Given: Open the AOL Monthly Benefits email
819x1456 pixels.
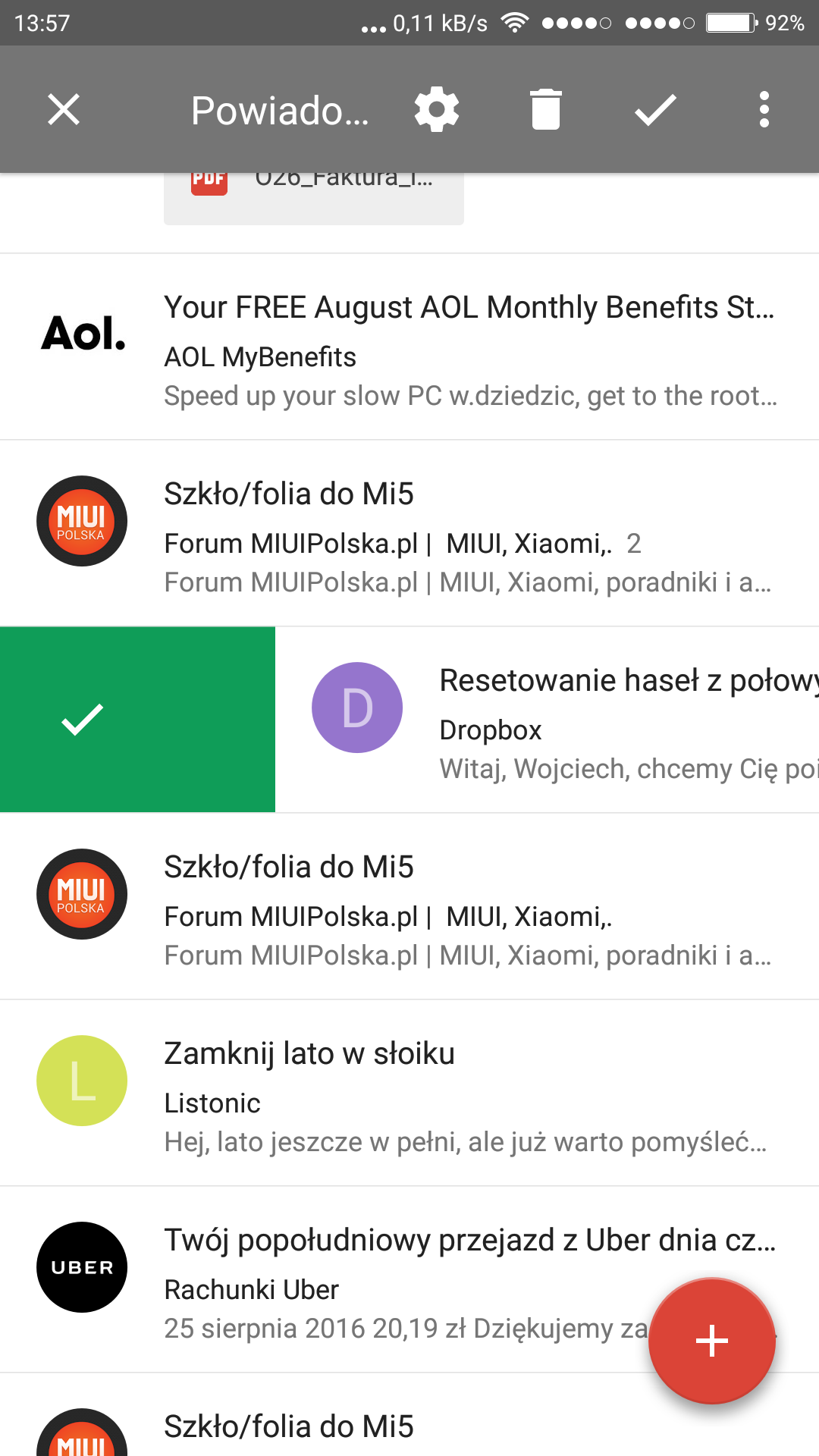Looking at the screenshot, I should coord(470,349).
